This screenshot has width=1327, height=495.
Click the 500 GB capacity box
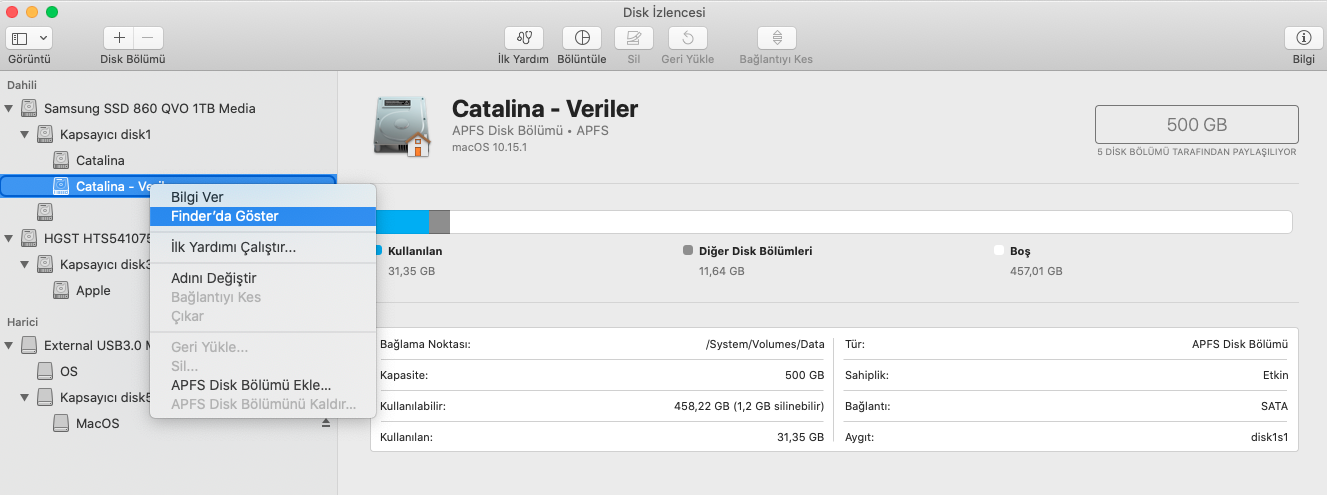click(x=1197, y=125)
